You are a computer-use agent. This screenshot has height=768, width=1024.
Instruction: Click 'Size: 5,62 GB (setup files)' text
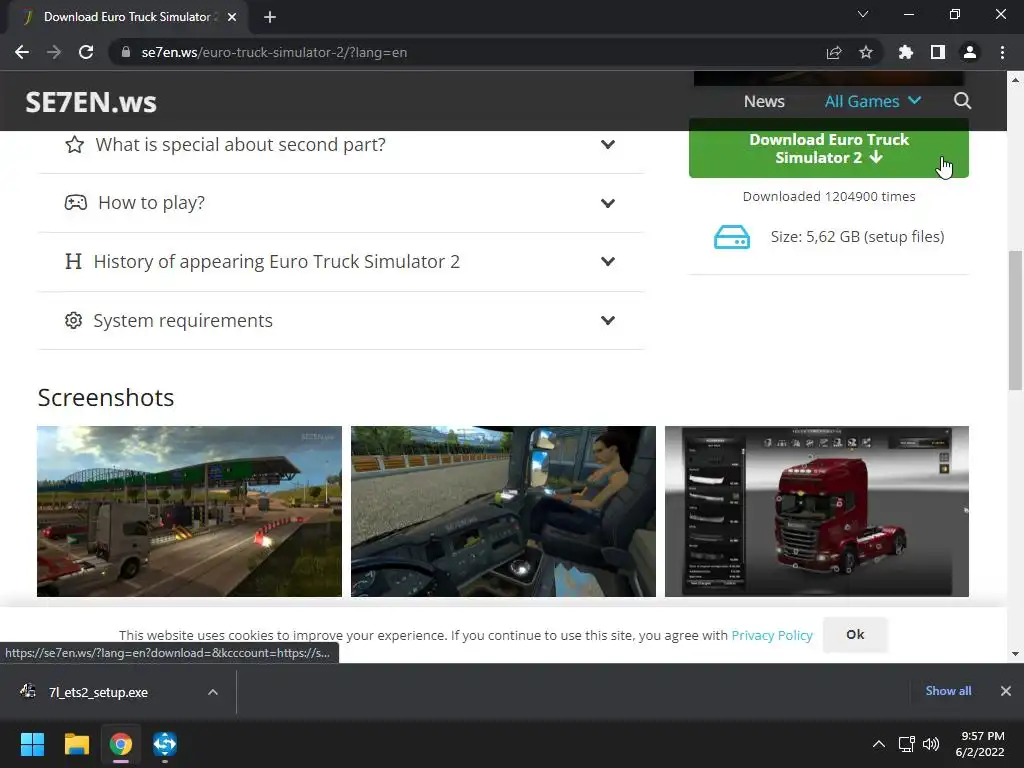[x=857, y=237]
